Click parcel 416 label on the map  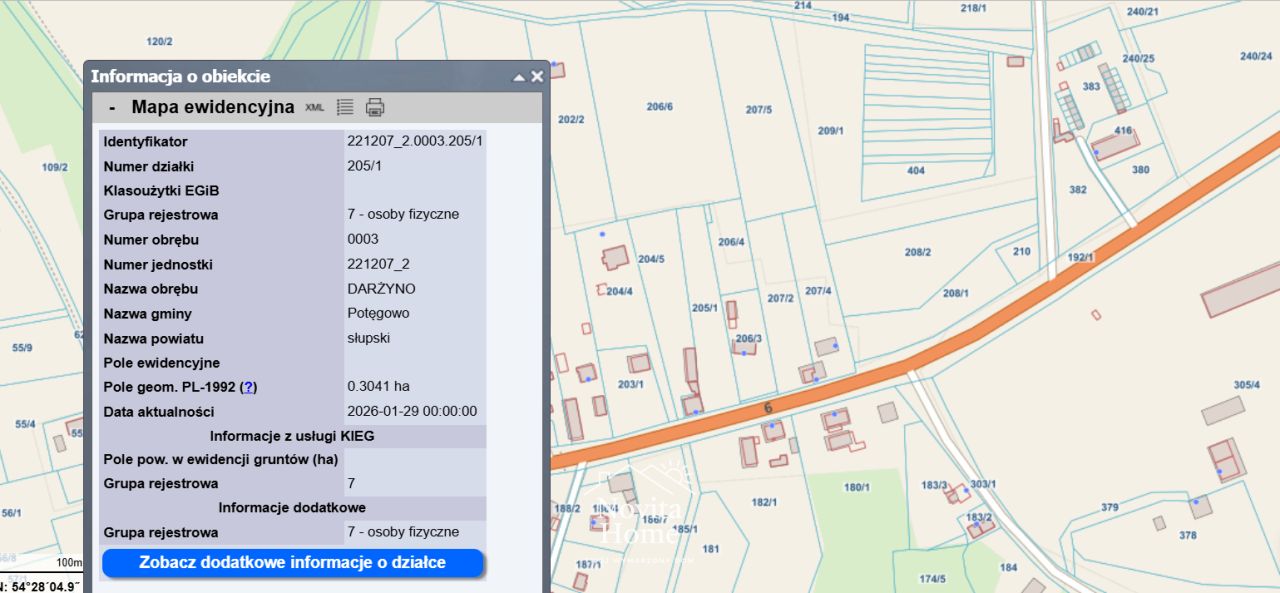(1123, 131)
